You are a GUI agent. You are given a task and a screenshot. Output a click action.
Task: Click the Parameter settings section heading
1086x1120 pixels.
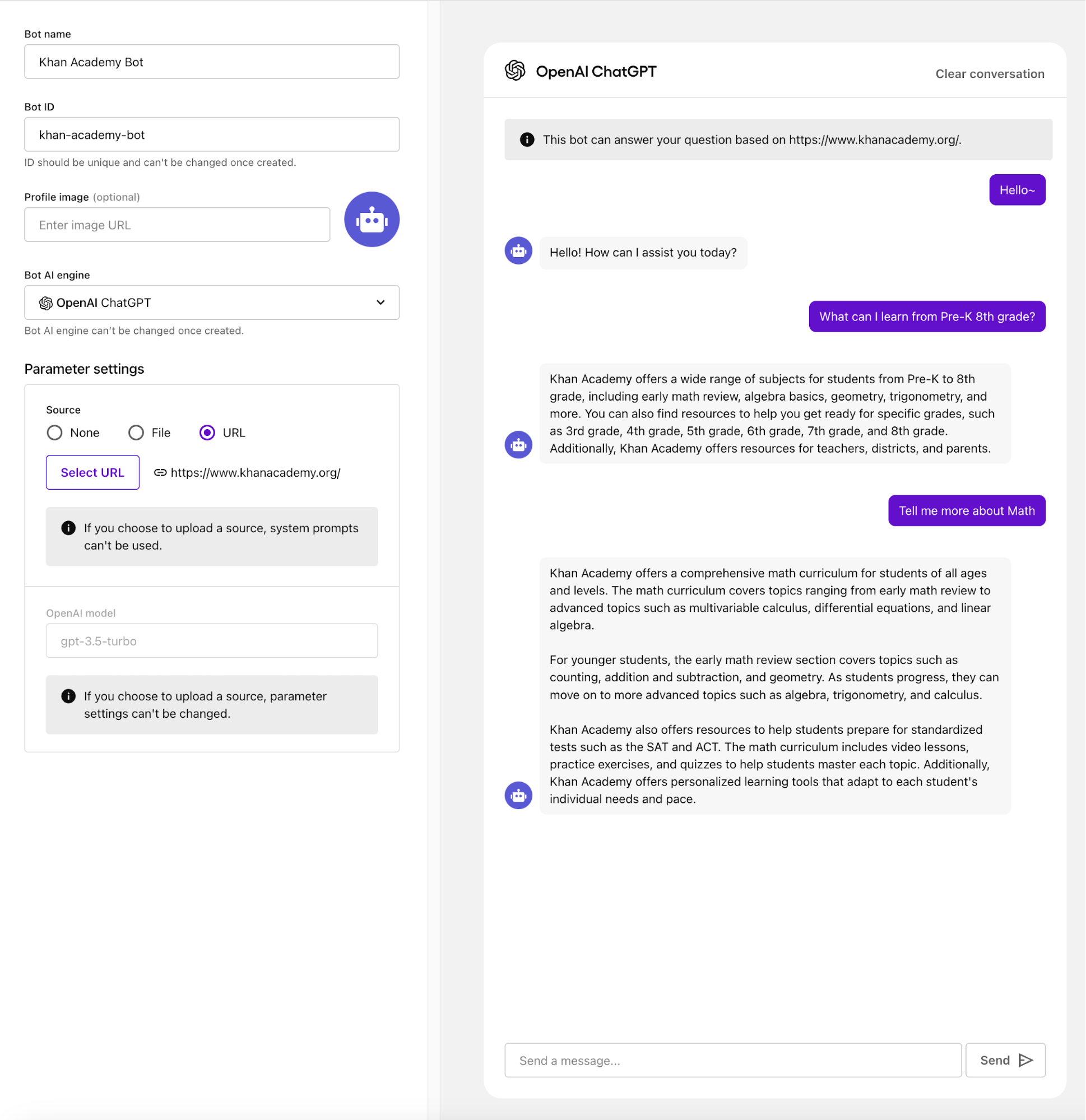click(84, 369)
